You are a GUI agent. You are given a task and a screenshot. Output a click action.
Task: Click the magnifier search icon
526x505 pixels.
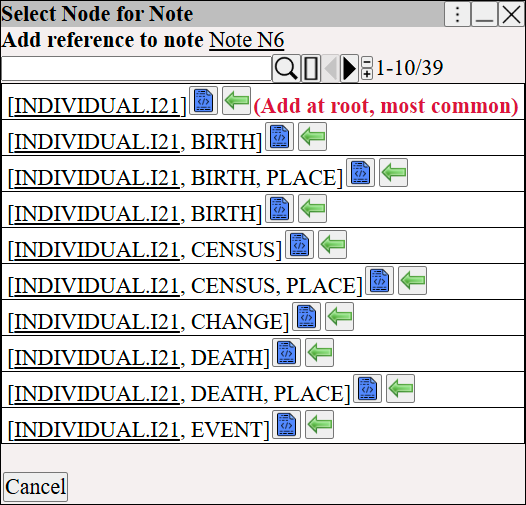coord(286,68)
